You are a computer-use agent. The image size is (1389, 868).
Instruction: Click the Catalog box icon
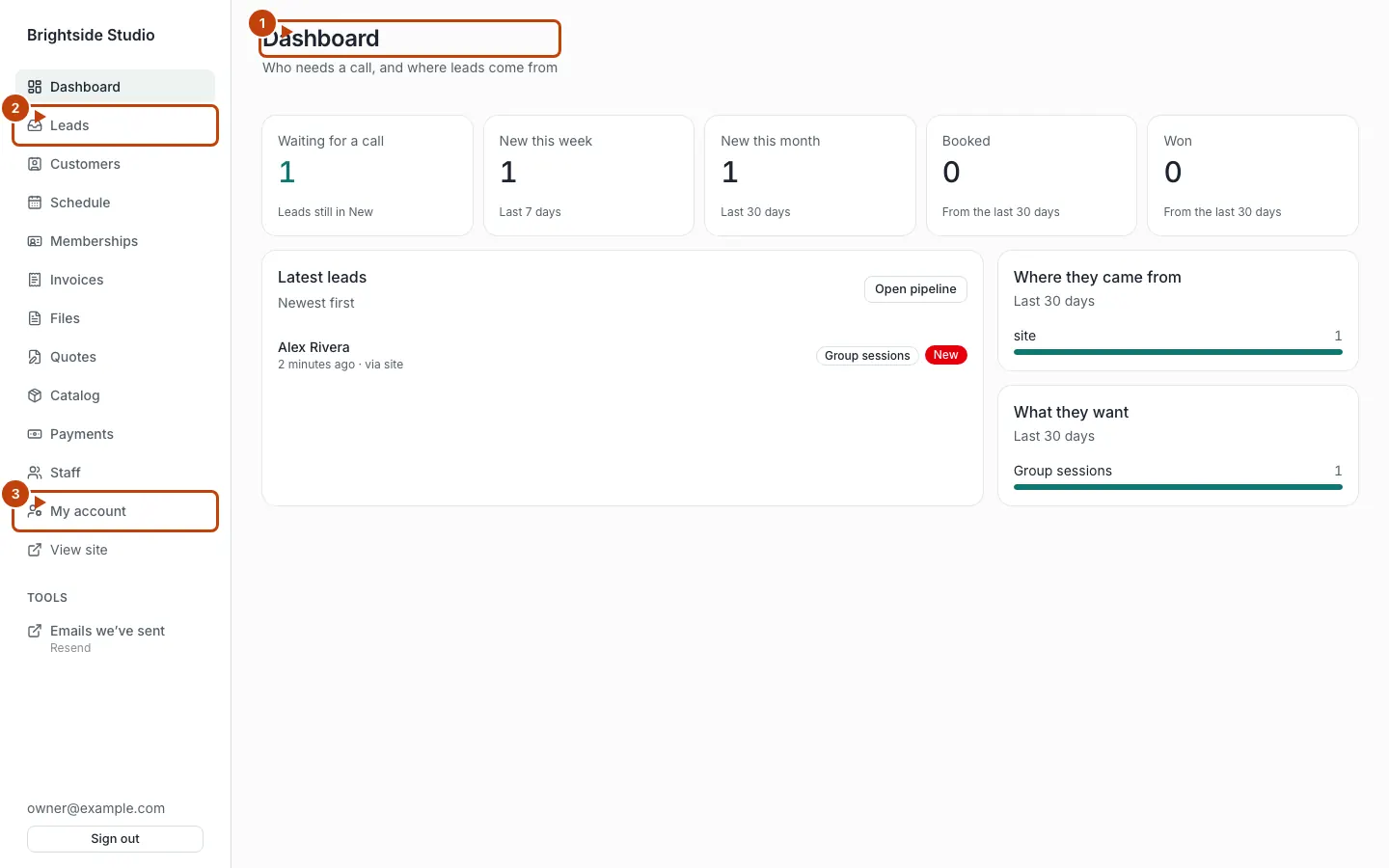[35, 395]
